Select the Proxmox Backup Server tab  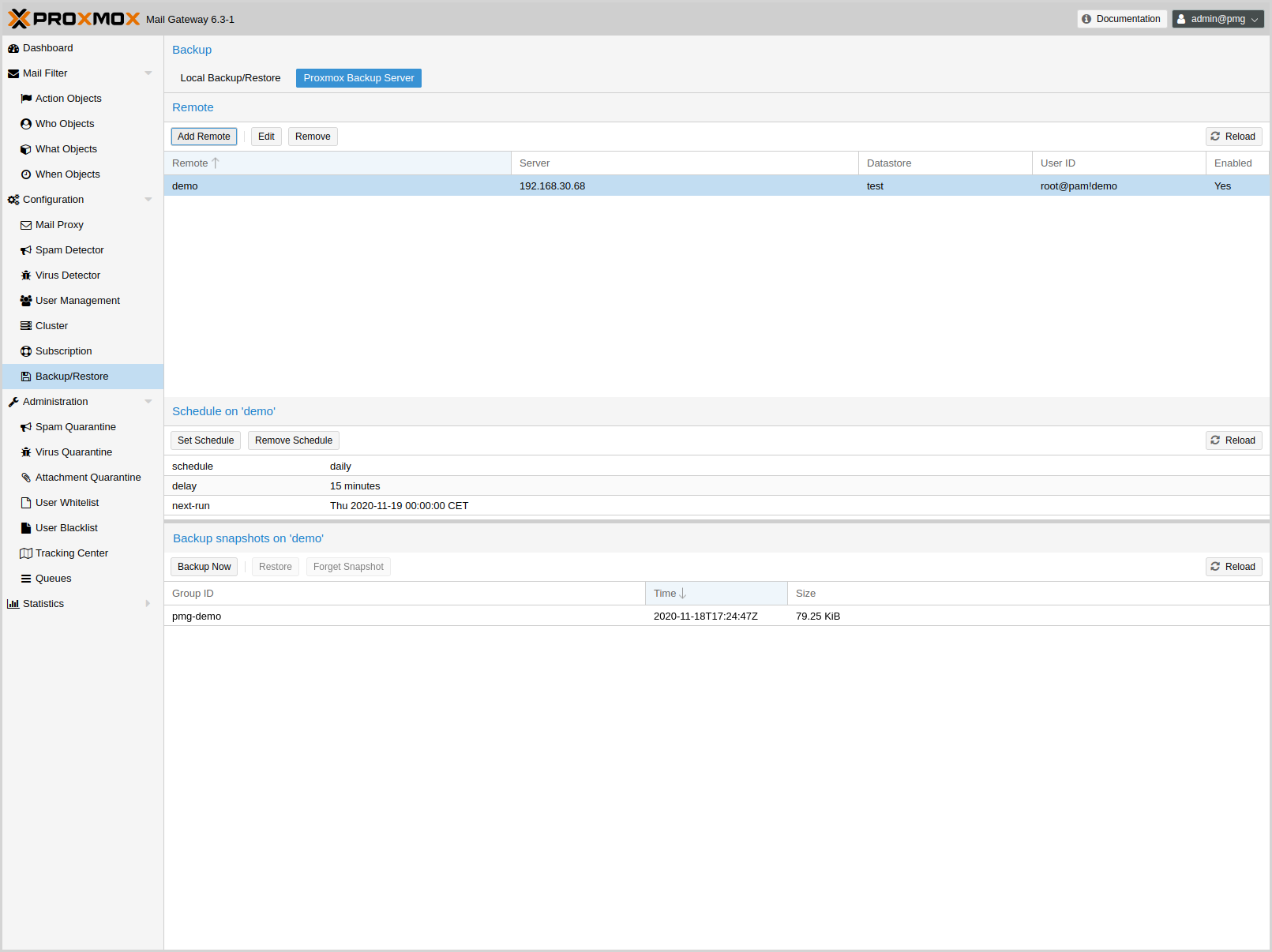(x=358, y=78)
